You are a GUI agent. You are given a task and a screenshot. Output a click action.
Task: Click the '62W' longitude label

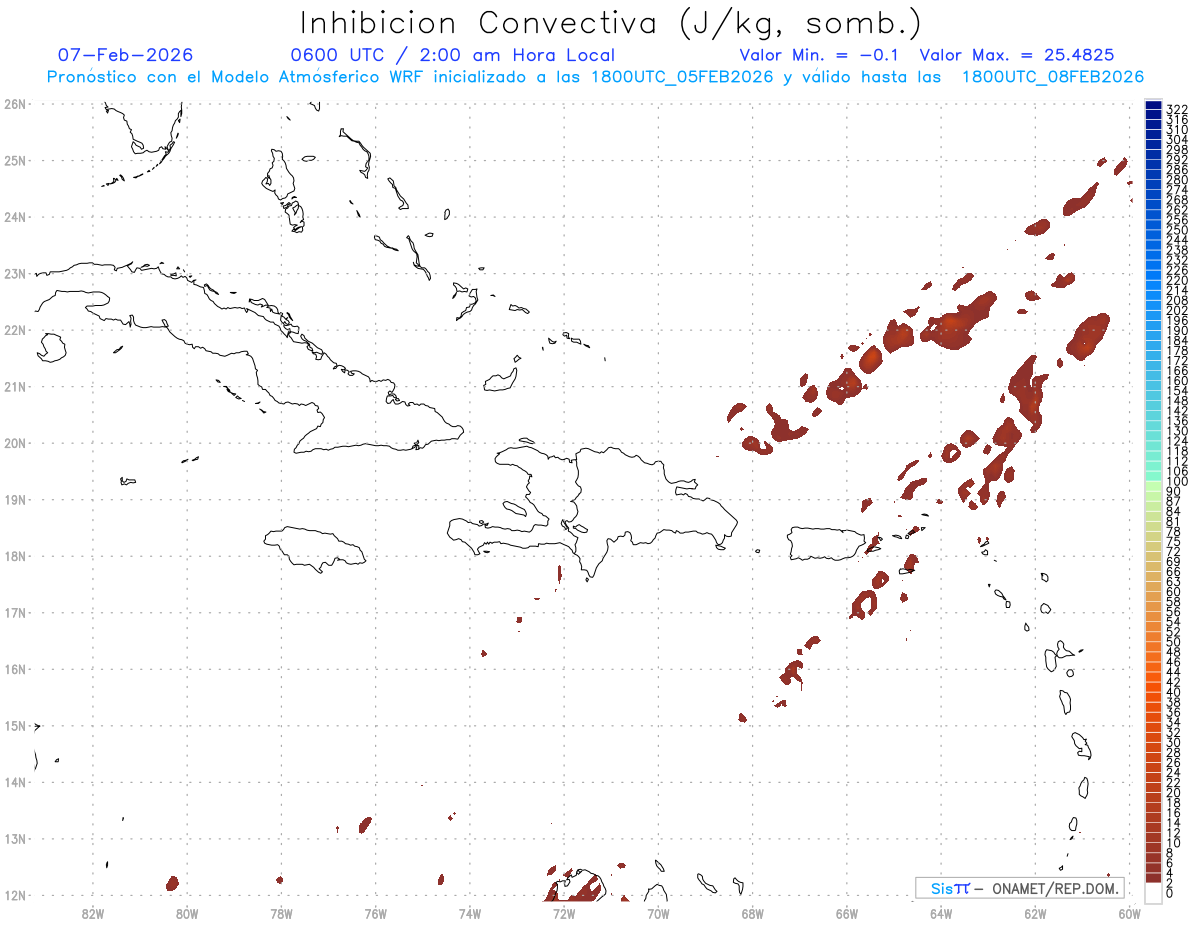coord(1035,913)
